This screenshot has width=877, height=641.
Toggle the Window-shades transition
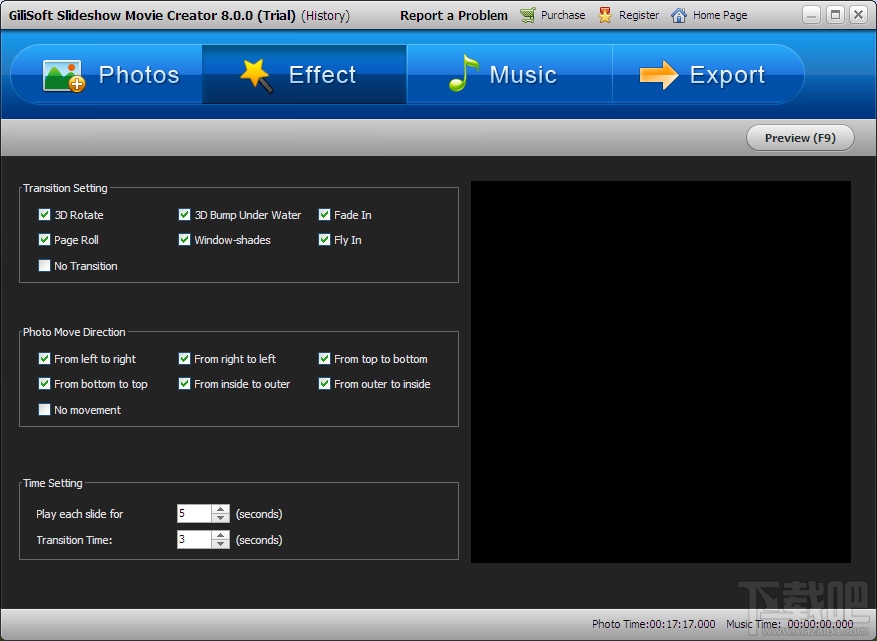(x=184, y=240)
